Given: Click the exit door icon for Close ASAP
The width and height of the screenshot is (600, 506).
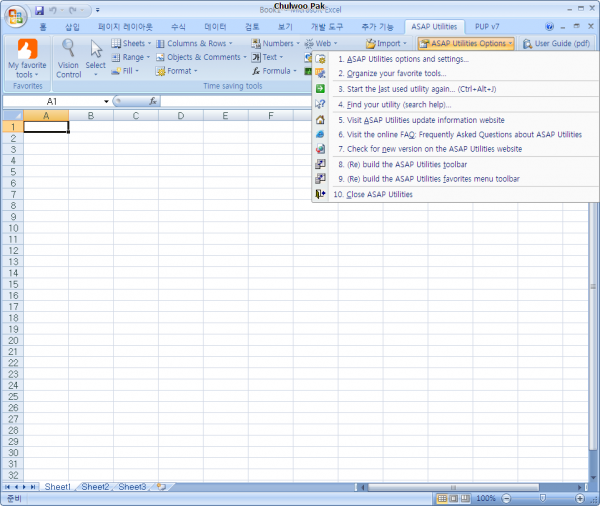Looking at the screenshot, I should (320, 194).
